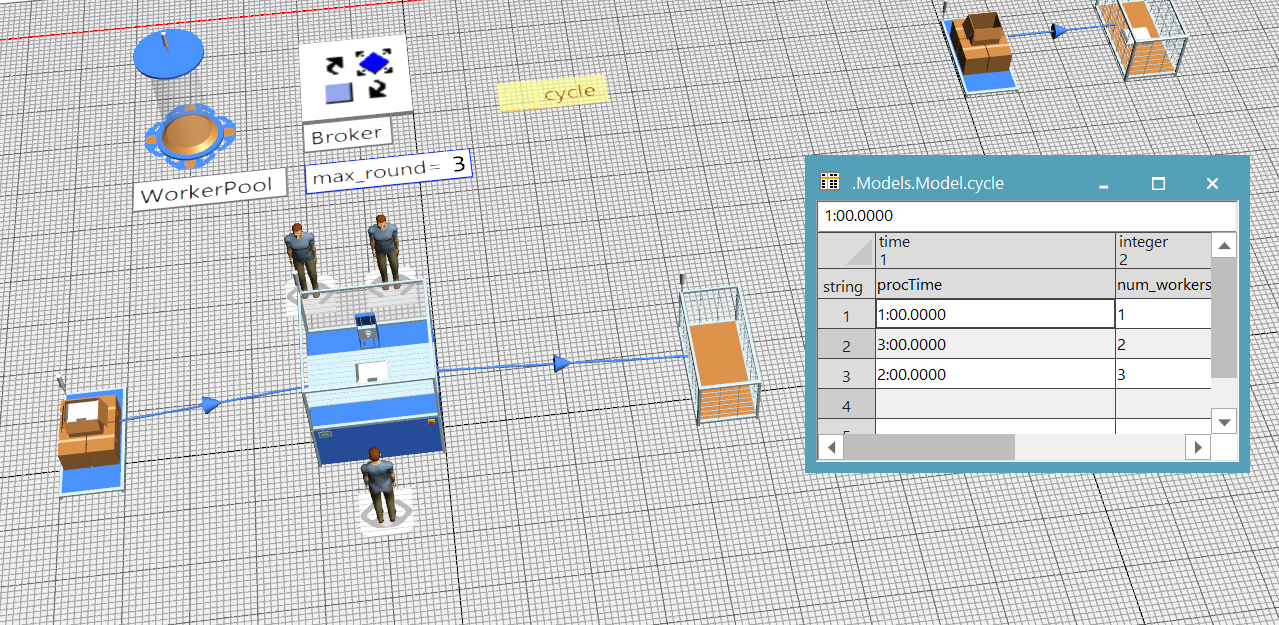Select procTime cell with 3:00.0000
Screen dimensions: 1279x625
pyautogui.click(x=994, y=345)
